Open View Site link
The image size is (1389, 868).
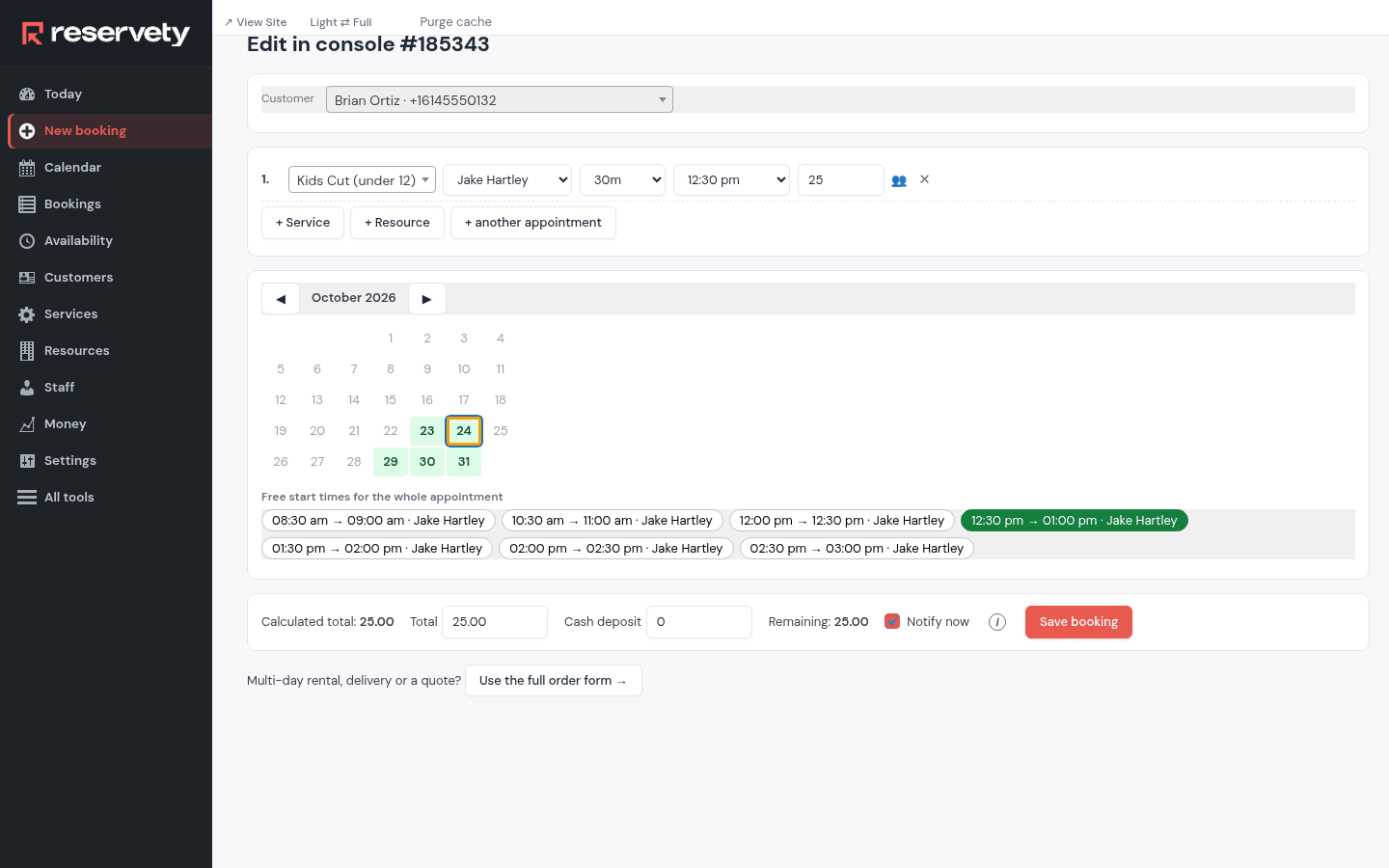point(256,22)
